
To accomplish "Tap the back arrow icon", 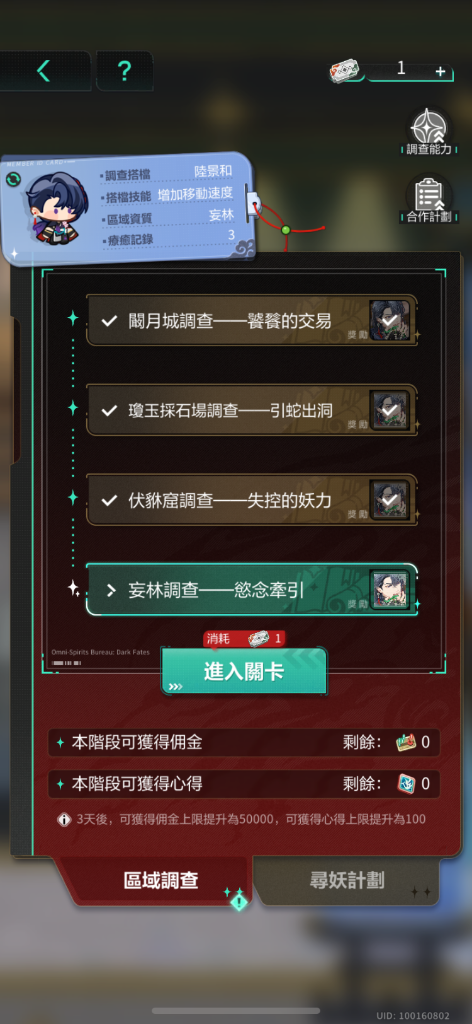I will coord(44,71).
